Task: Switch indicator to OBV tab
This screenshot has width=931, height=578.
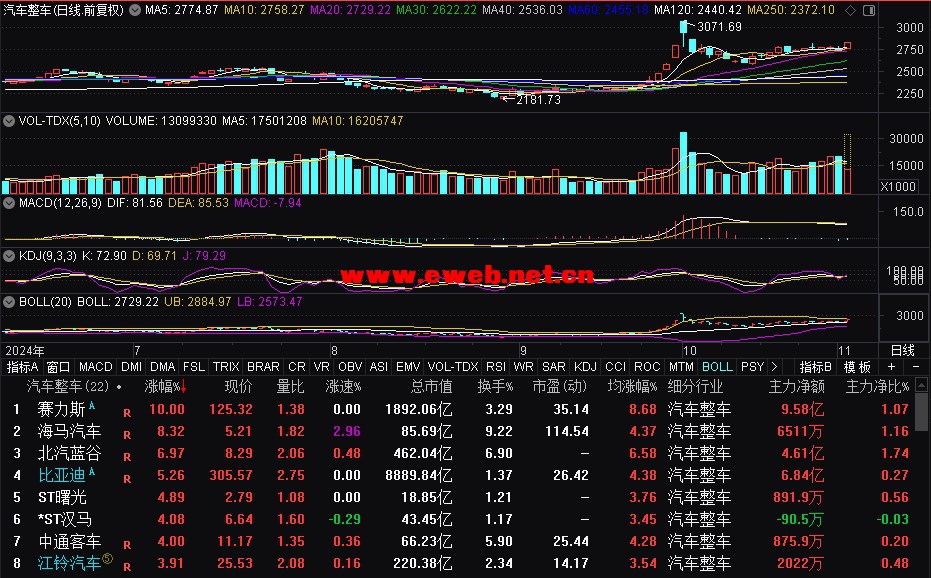Action: (x=350, y=367)
